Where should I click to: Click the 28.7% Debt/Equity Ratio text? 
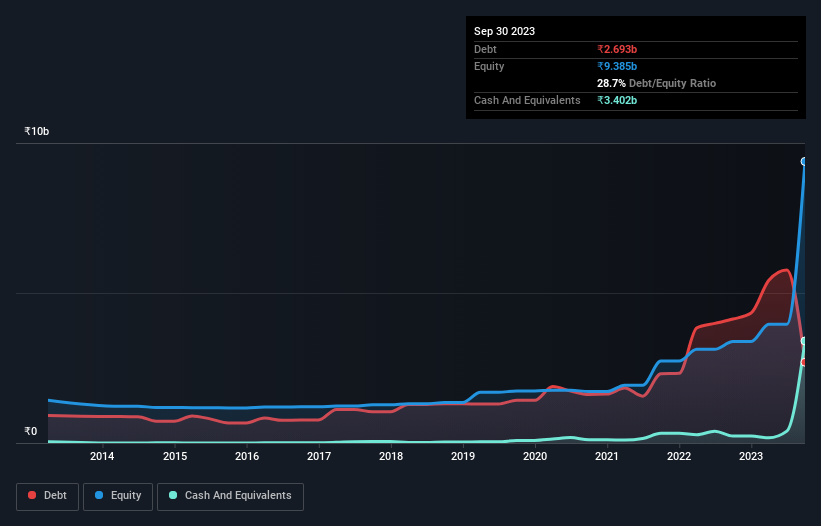[x=656, y=83]
